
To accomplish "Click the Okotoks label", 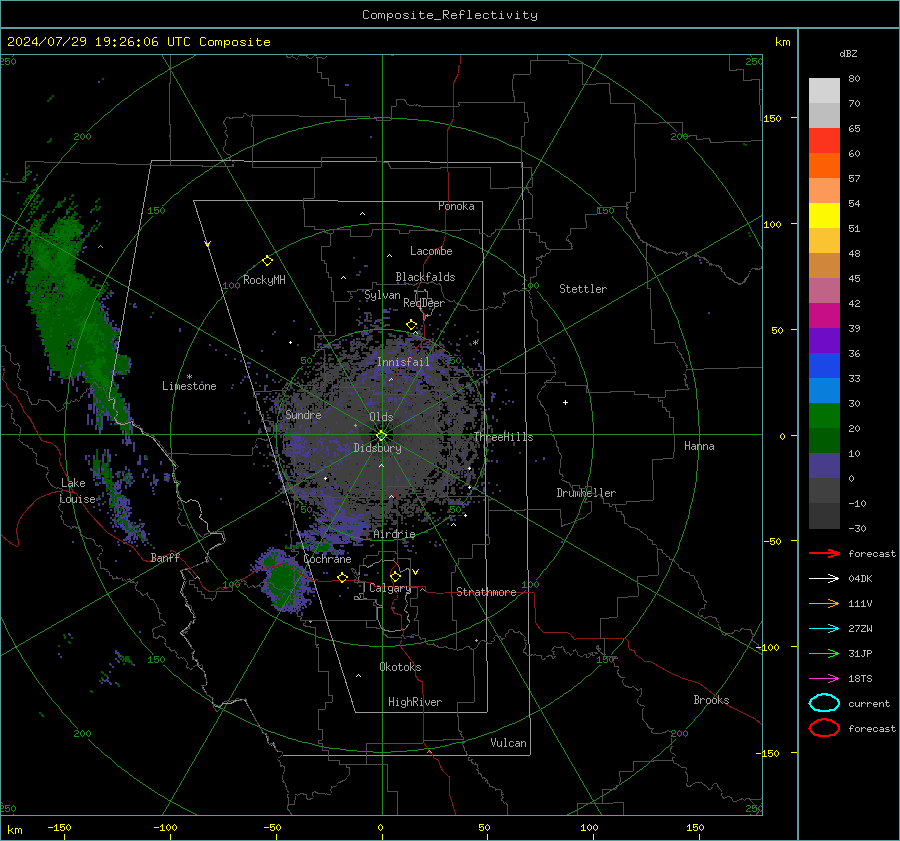I will coord(400,667).
